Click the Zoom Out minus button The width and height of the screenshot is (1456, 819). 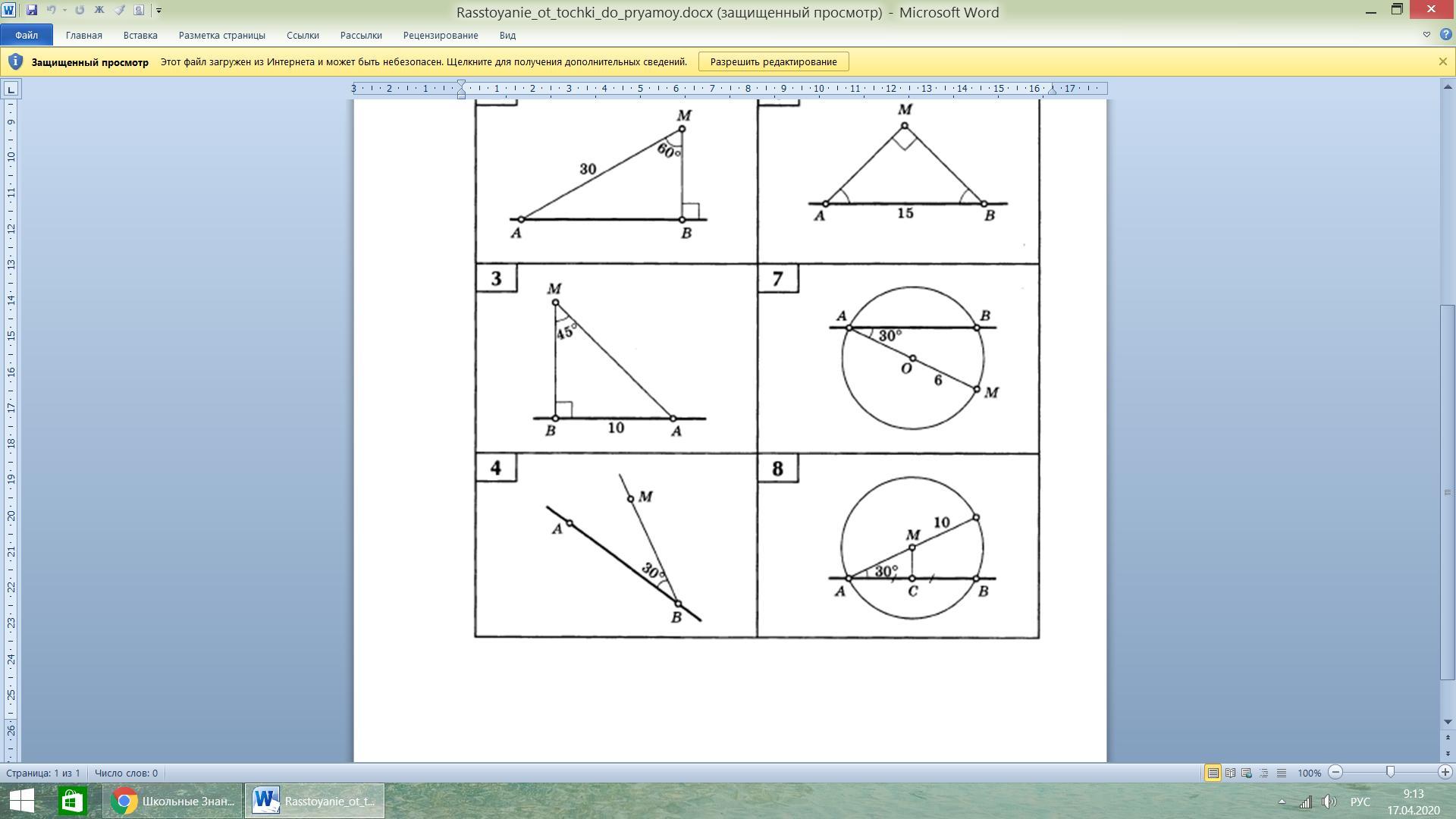[x=1336, y=772]
